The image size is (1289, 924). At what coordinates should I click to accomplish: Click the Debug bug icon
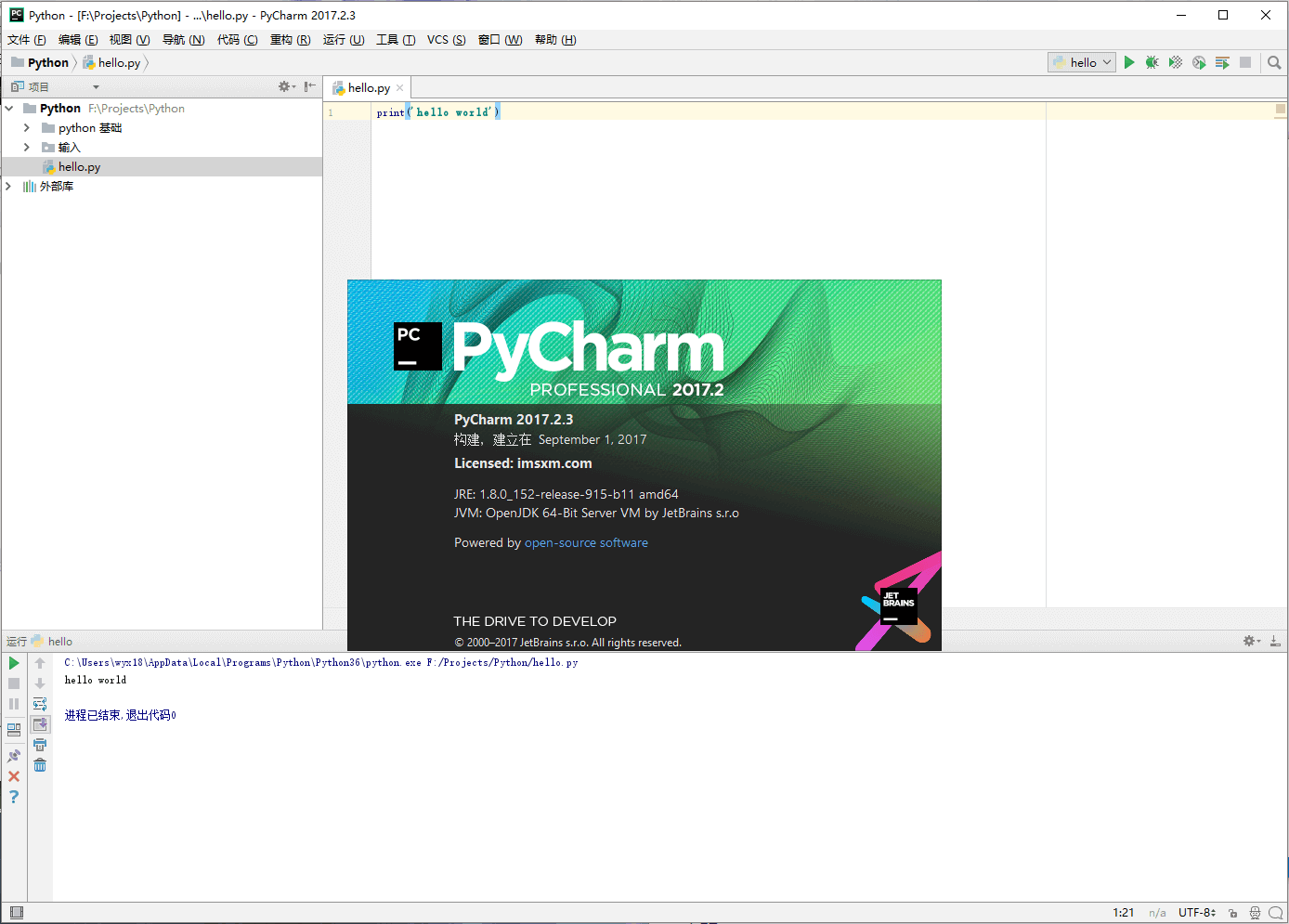(x=1152, y=62)
